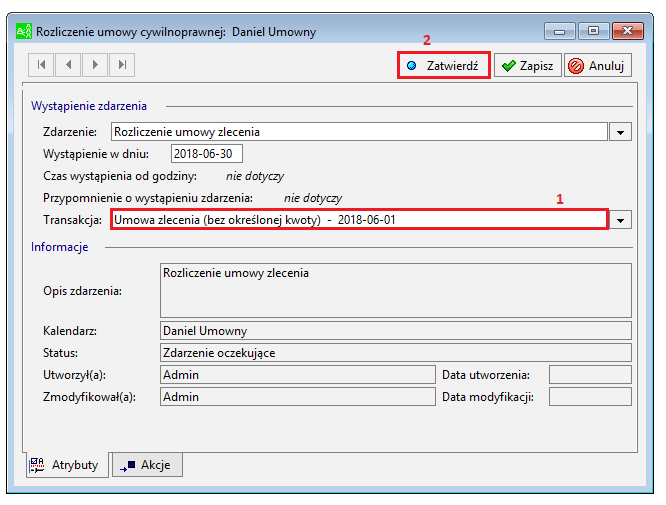The width and height of the screenshot is (666, 505).
Task: Open the Transakcja combo box field
Action: point(359,220)
